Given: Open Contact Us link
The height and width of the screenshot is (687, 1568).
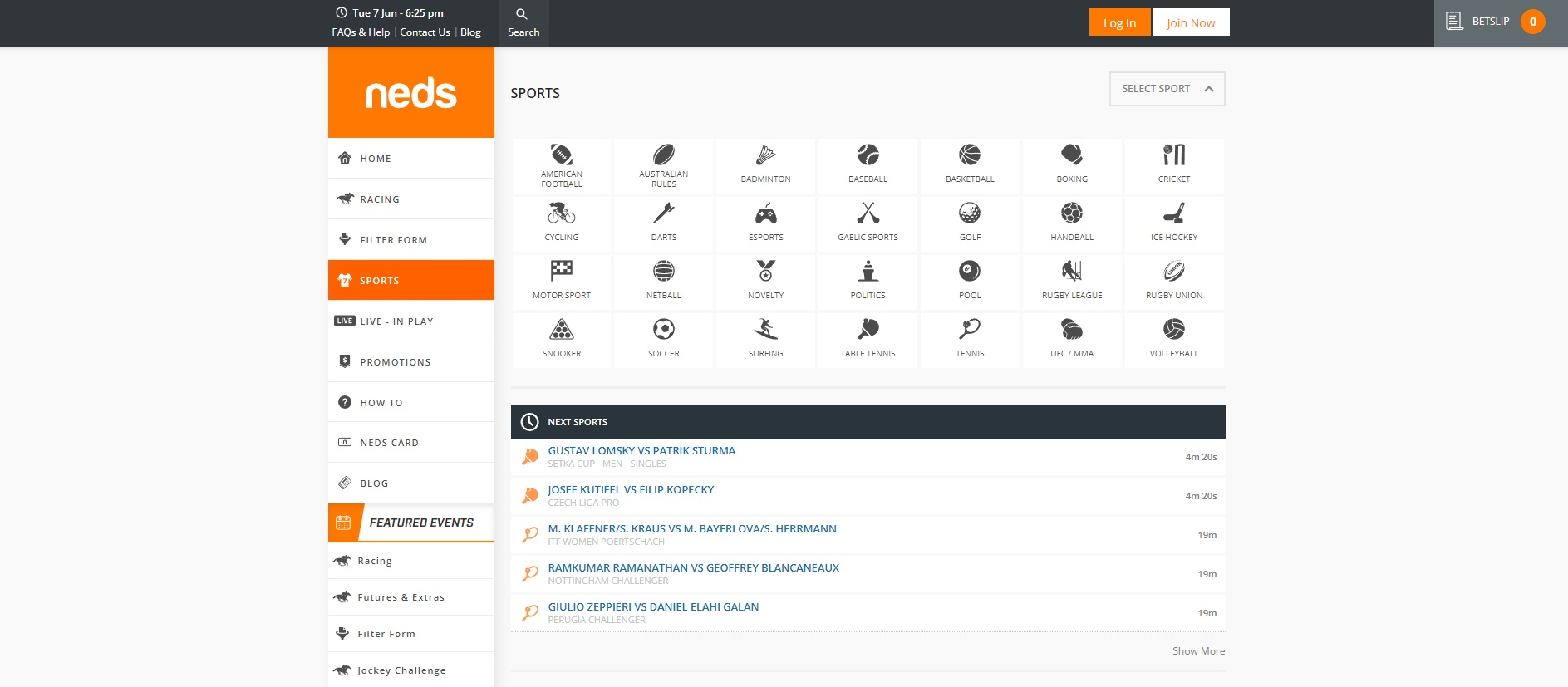Looking at the screenshot, I should pos(425,32).
